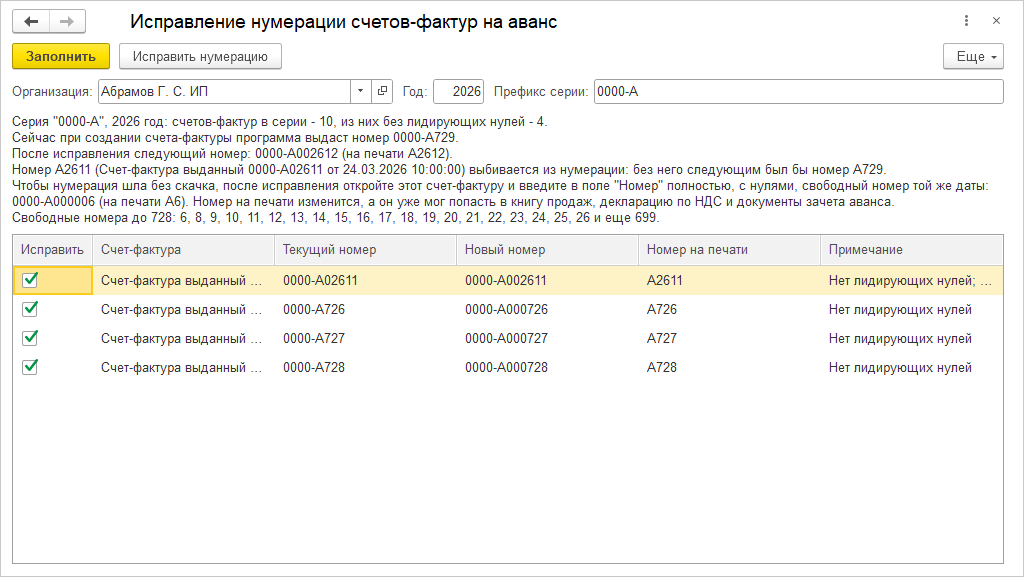Click the note cell in the A2611 row
The image size is (1024, 577).
point(912,281)
